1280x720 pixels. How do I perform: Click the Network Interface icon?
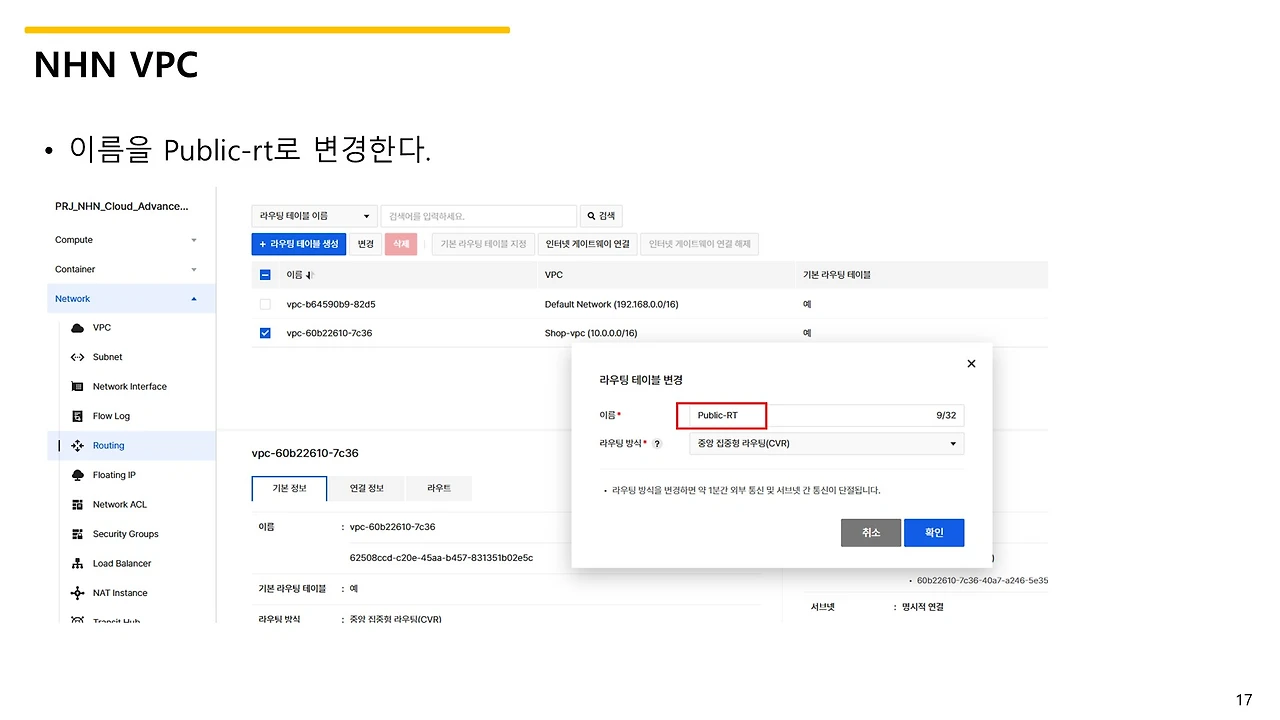pyautogui.click(x=77, y=387)
